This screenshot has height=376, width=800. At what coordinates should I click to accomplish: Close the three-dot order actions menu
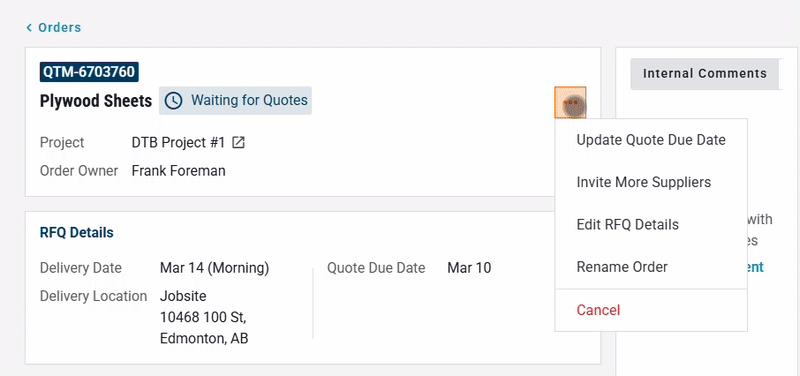point(570,103)
